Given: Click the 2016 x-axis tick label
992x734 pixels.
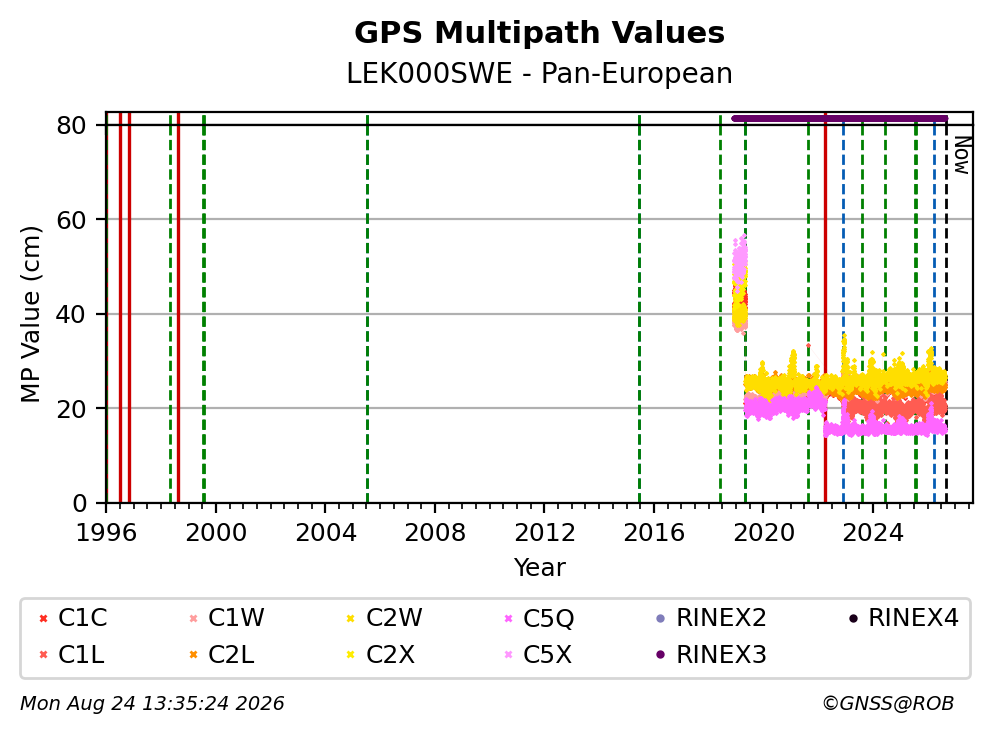Looking at the screenshot, I should pos(654,533).
